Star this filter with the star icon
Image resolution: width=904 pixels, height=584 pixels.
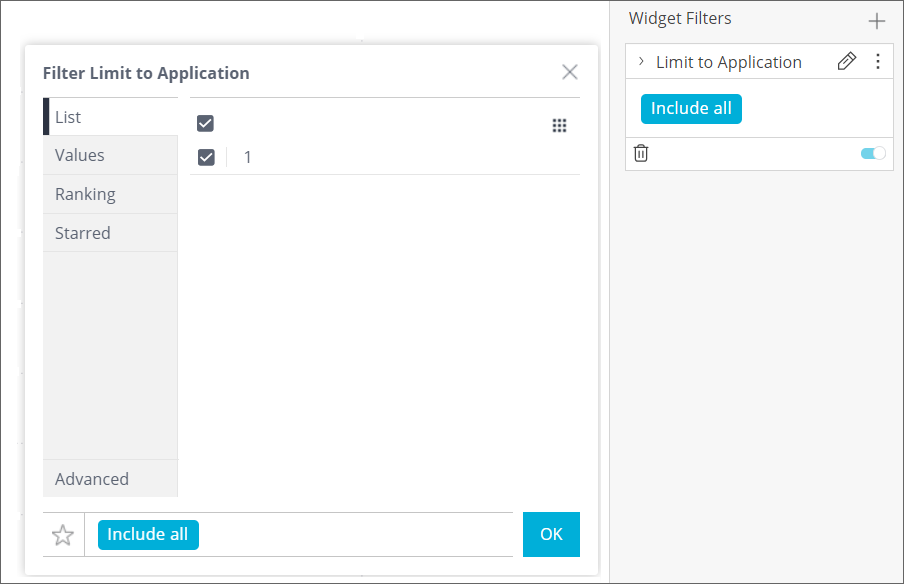coord(63,535)
